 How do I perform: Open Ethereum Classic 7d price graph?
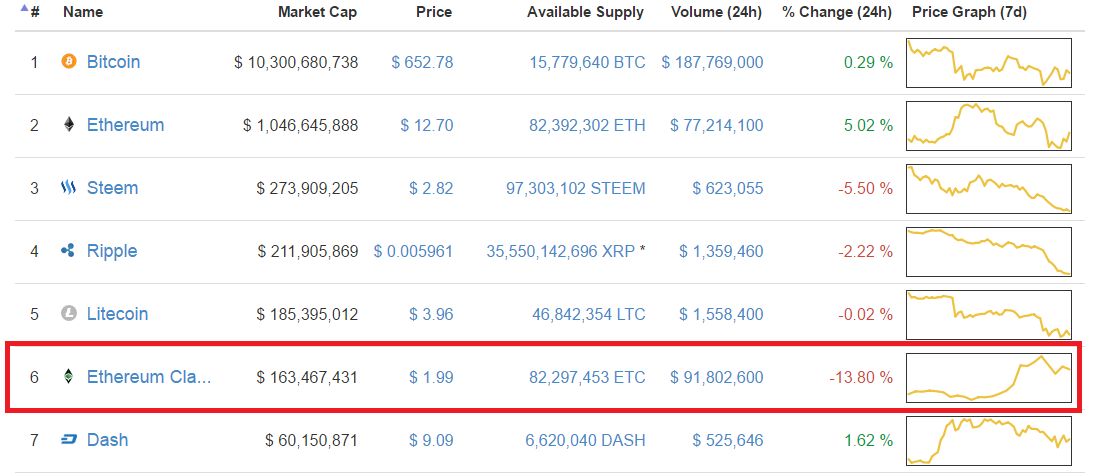coord(988,377)
